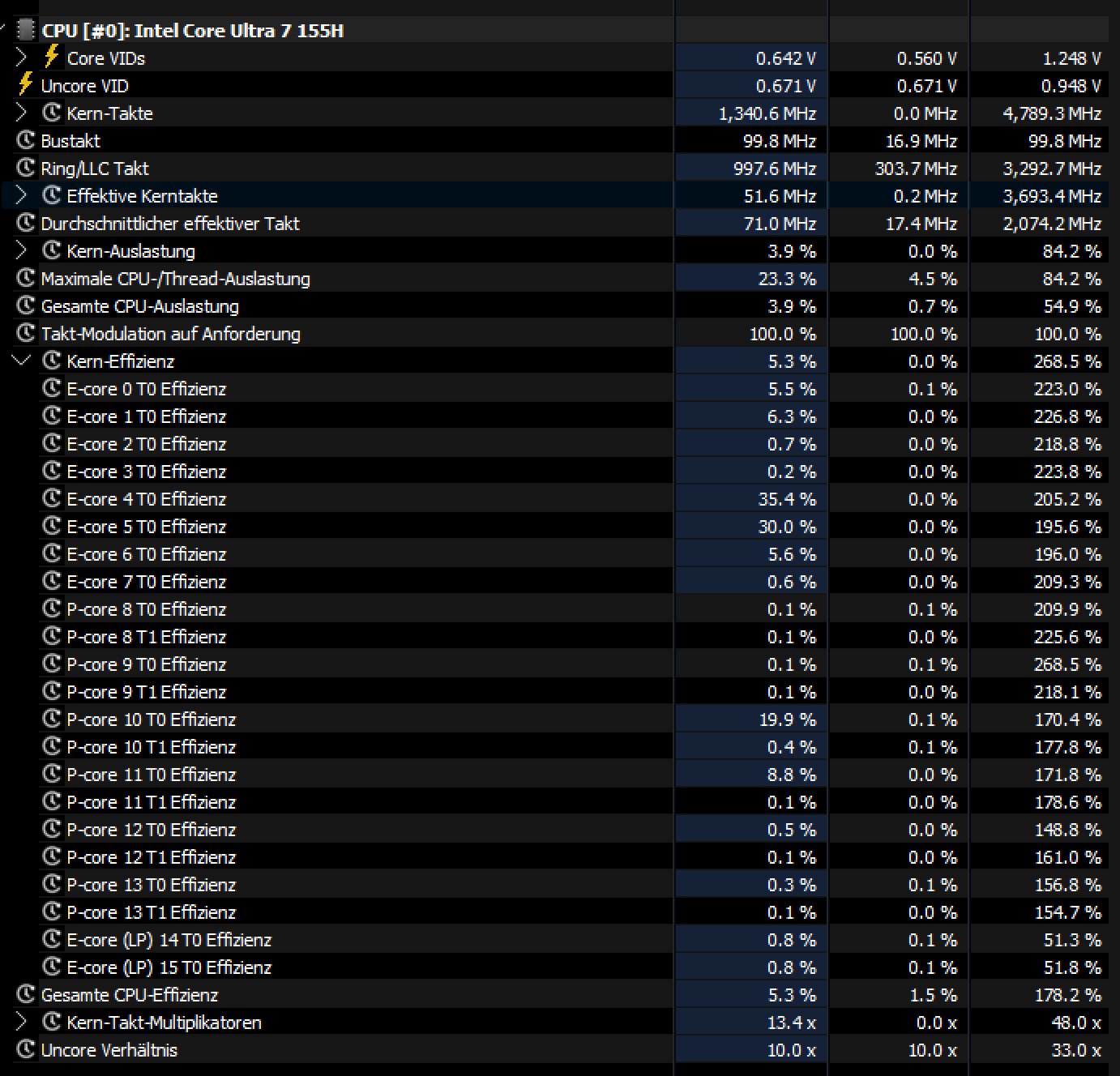The width and height of the screenshot is (1120, 1076).
Task: Click the clock icon beside Effektive Kerntakte
Action: (x=51, y=195)
